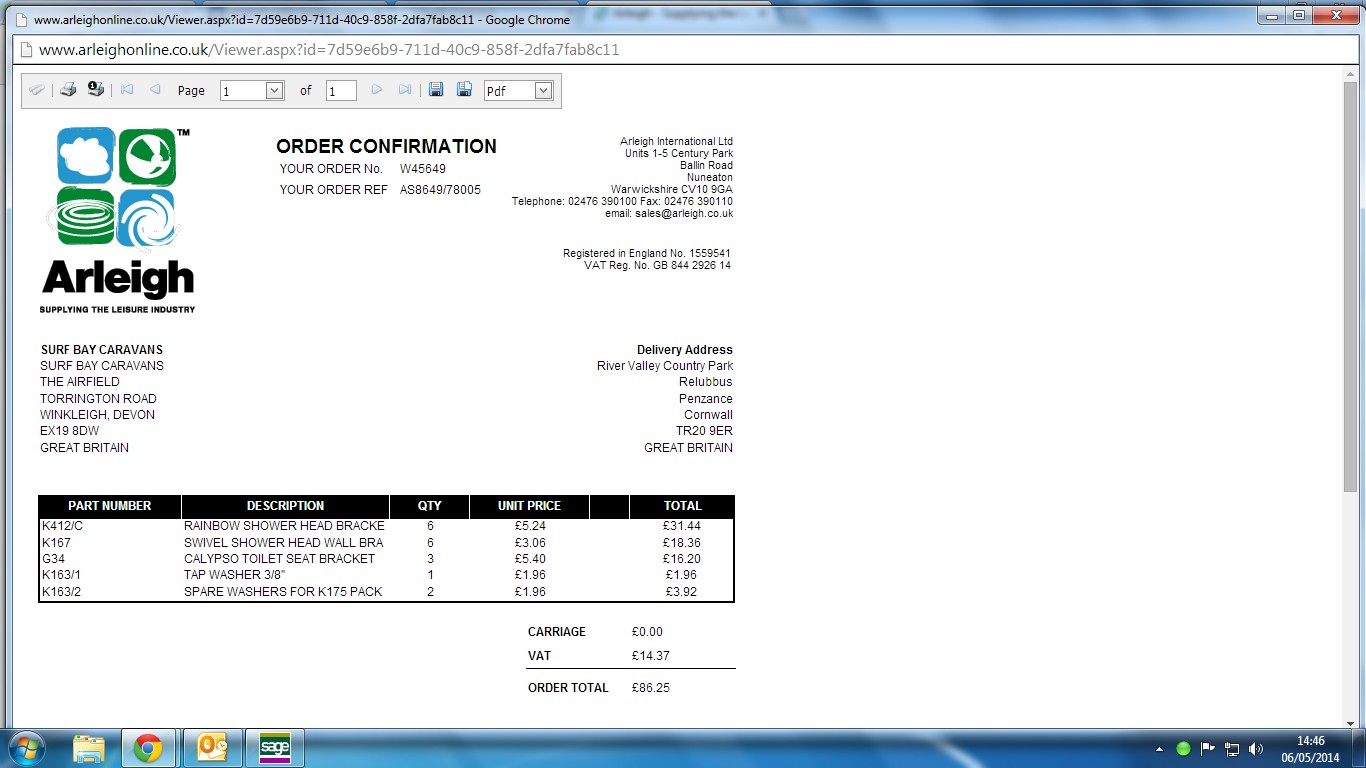
Task: Click SWIVEL SHOWER HEAD WALL BRA description
Action: coord(284,543)
